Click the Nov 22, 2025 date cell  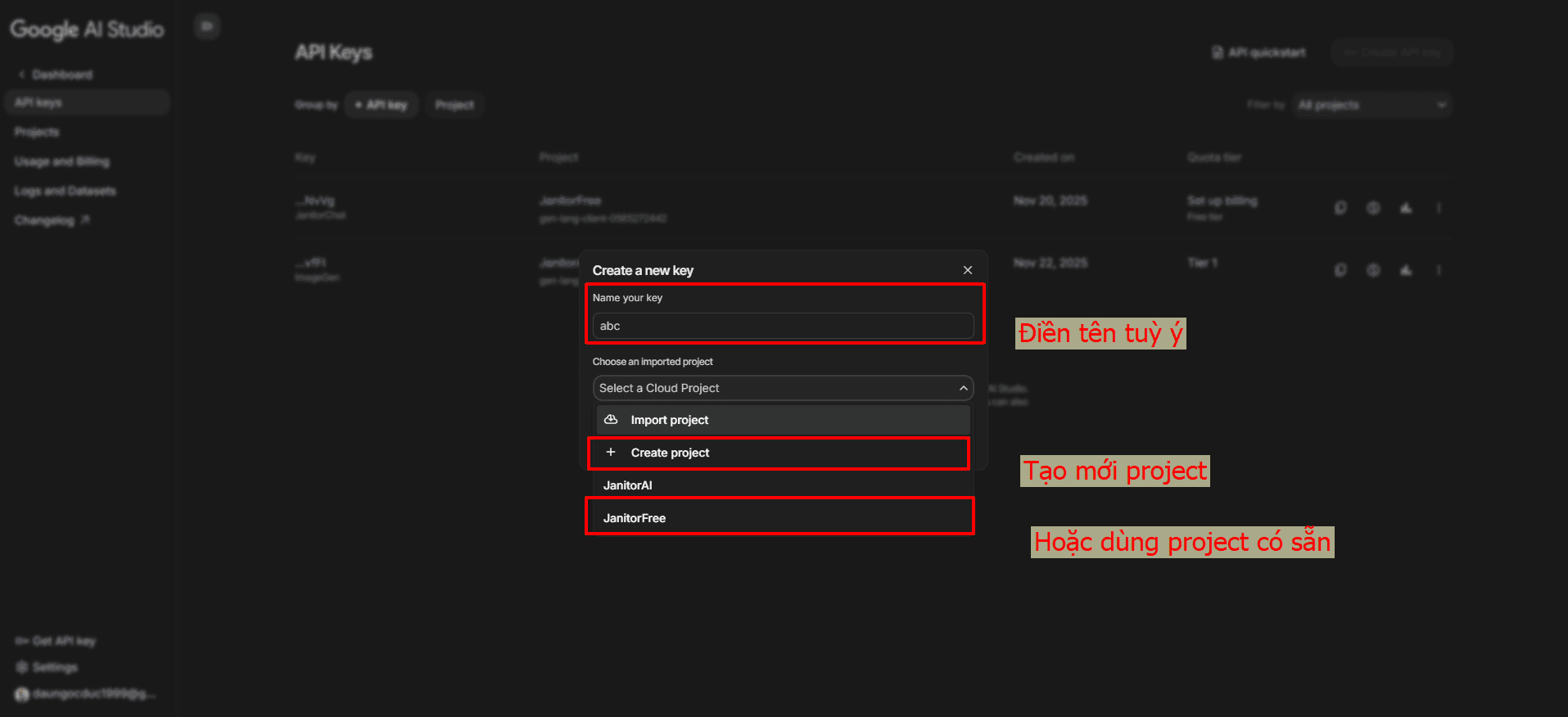click(1051, 263)
